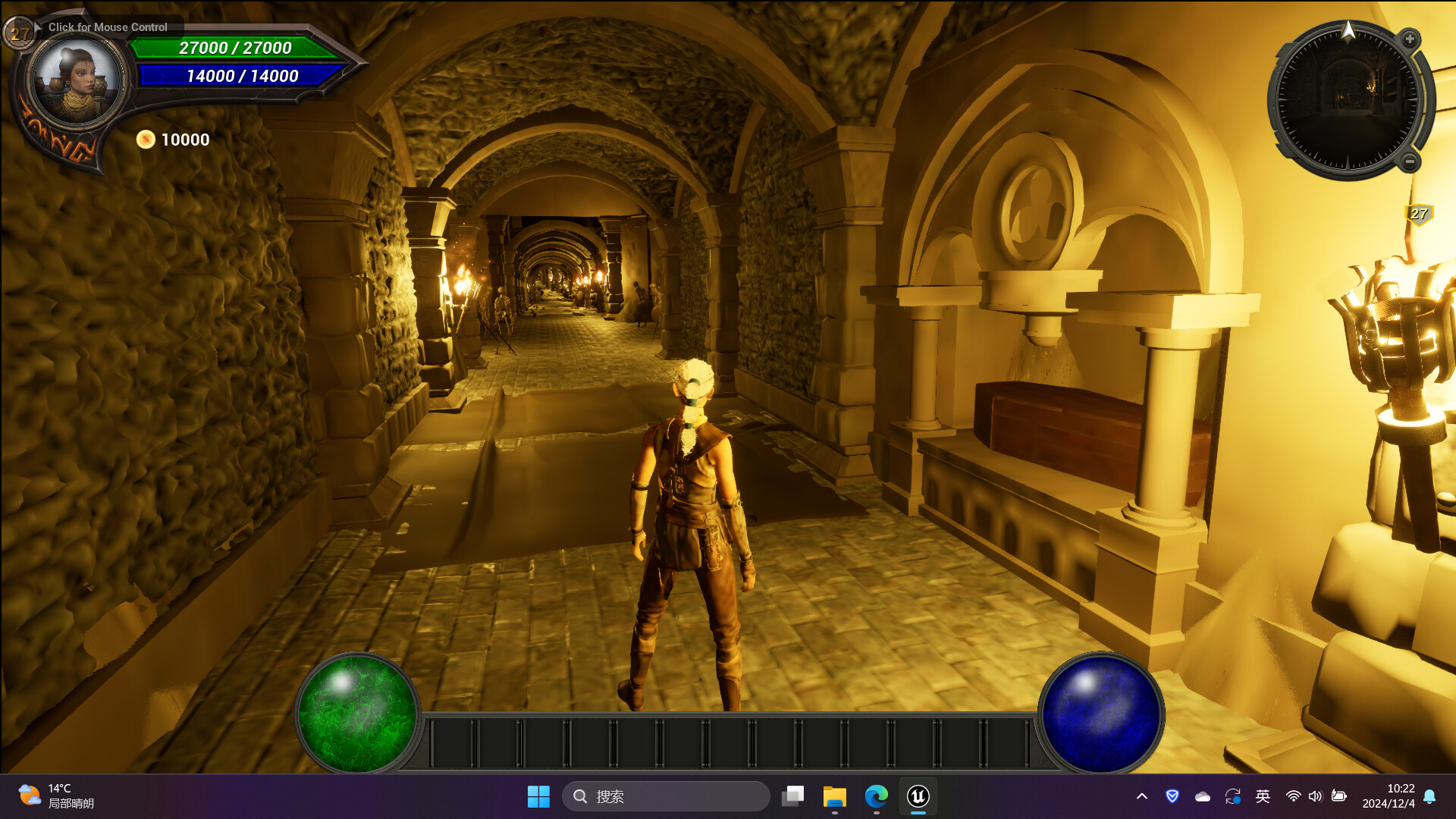Click the blue mana orb
The width and height of the screenshot is (1456, 819).
[x=1100, y=712]
